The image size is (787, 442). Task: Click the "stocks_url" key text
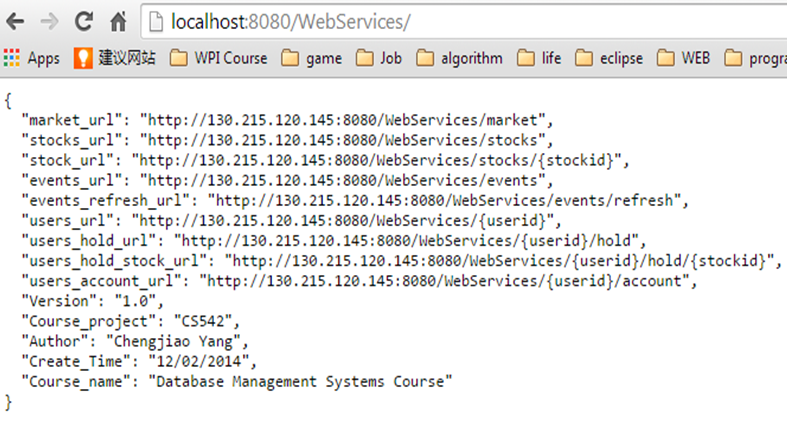point(72,140)
